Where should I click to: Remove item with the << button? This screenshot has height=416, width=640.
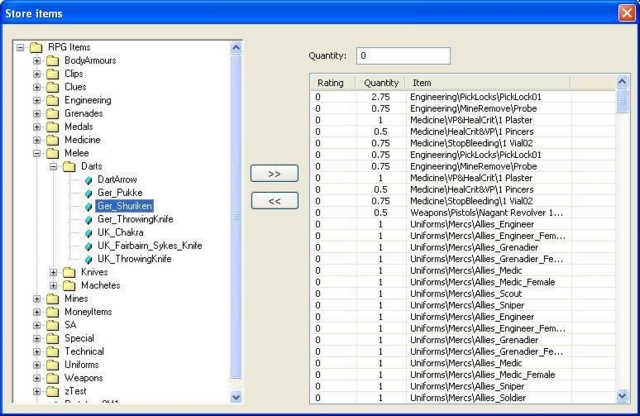coord(274,201)
